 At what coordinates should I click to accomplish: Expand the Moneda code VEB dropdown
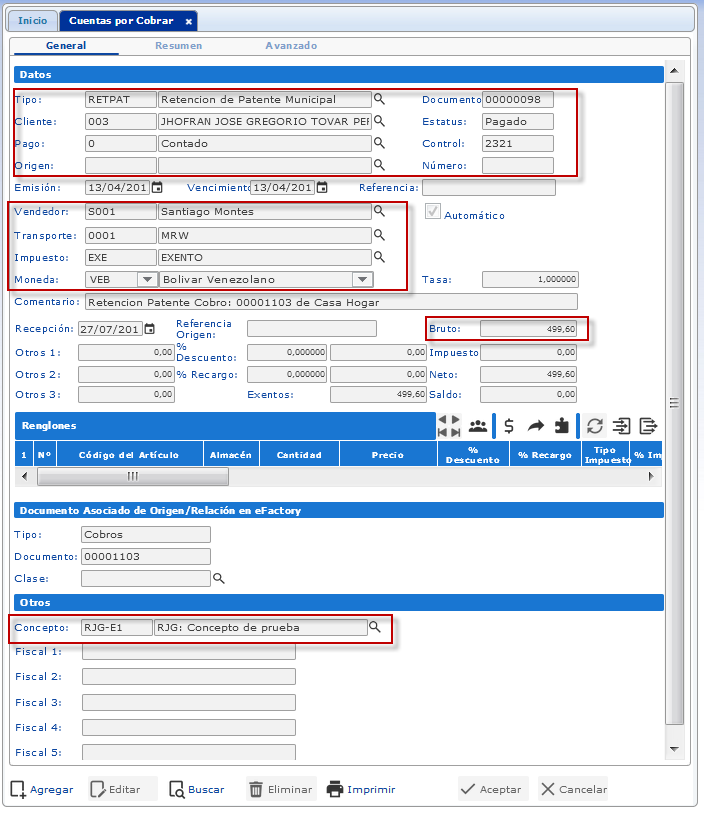pyautogui.click(x=146, y=280)
